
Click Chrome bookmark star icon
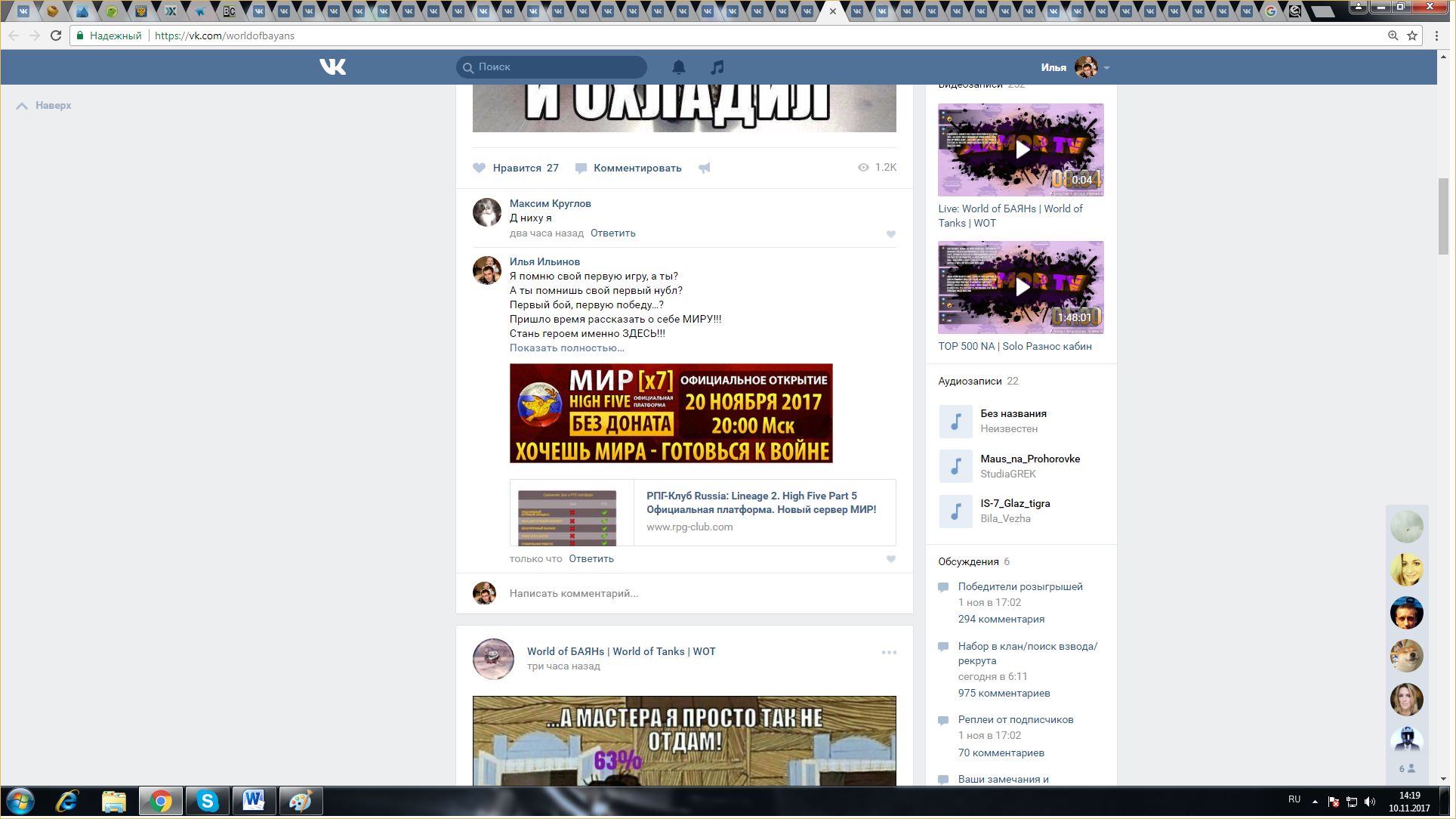(x=1412, y=36)
